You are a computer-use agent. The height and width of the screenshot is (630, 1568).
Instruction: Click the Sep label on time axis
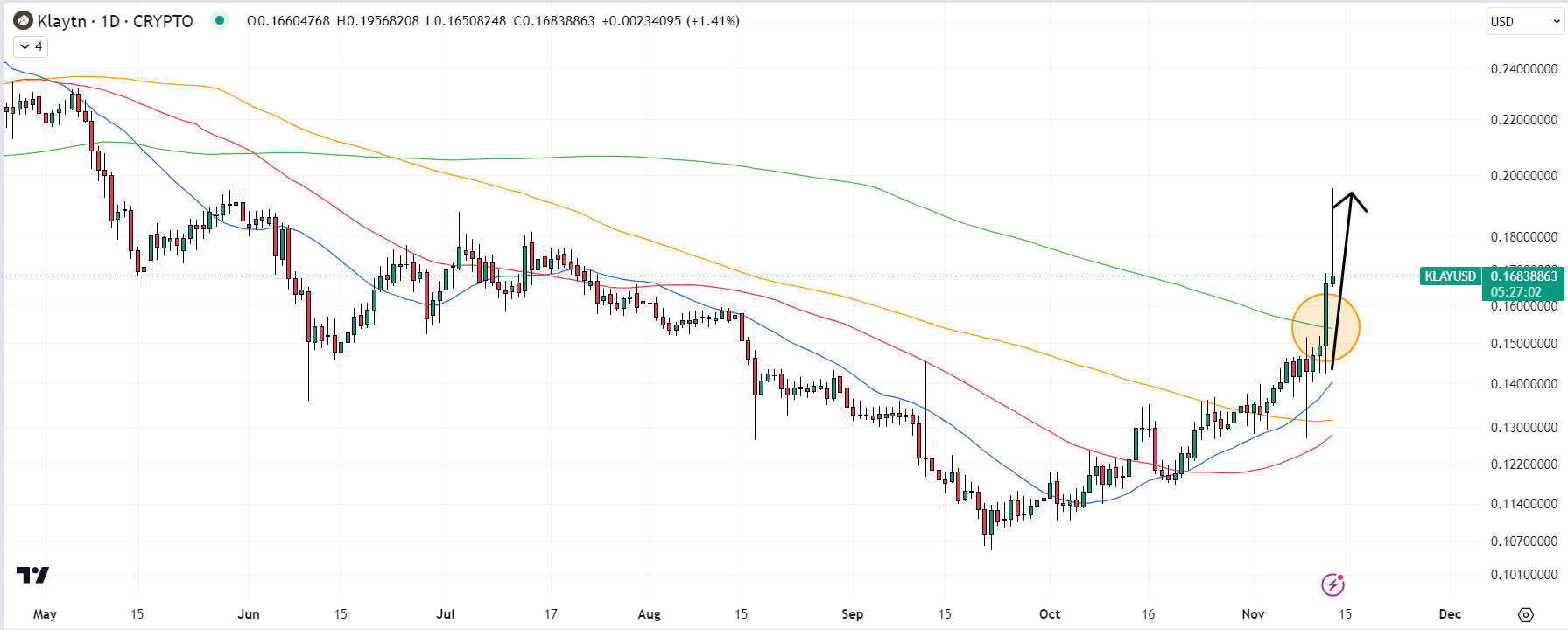[853, 614]
